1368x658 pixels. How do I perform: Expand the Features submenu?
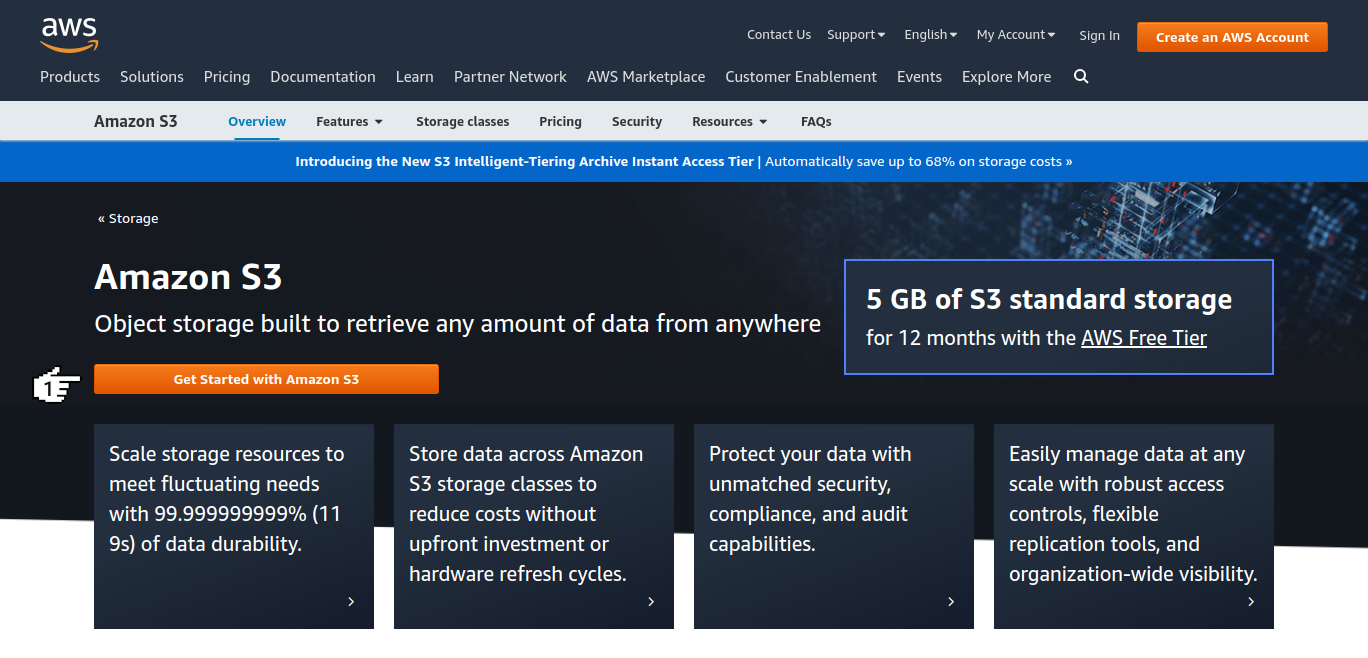click(x=349, y=122)
